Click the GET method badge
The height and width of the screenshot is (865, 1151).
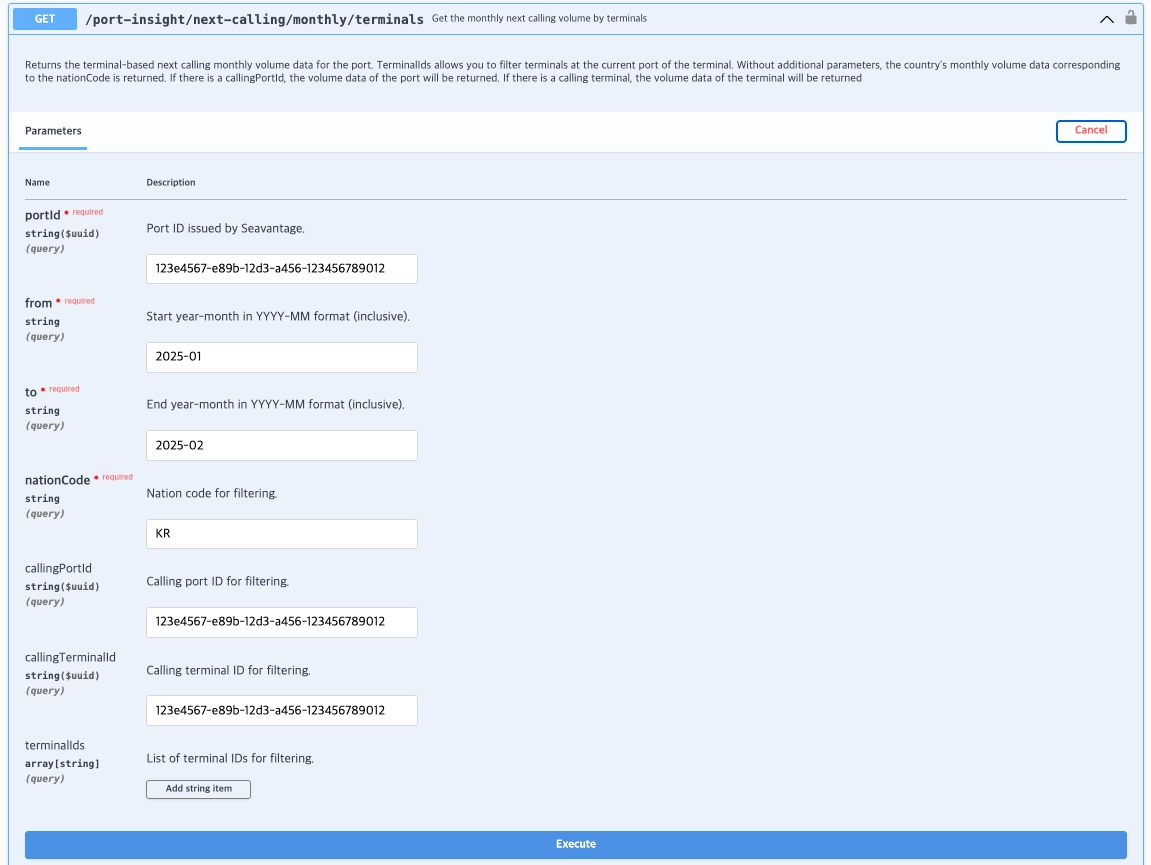point(45,19)
